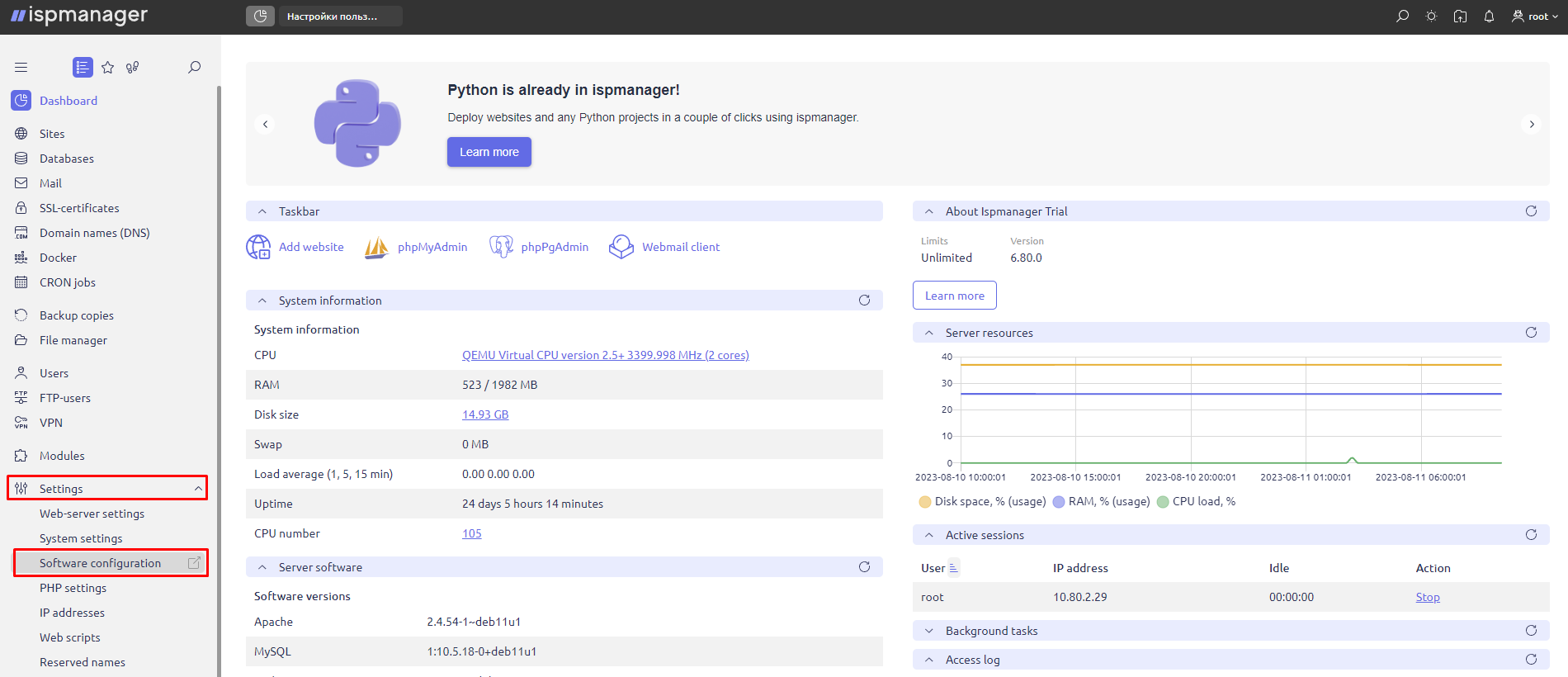Click the VPN icon in sidebar
The image size is (1568, 677).
tap(21, 423)
